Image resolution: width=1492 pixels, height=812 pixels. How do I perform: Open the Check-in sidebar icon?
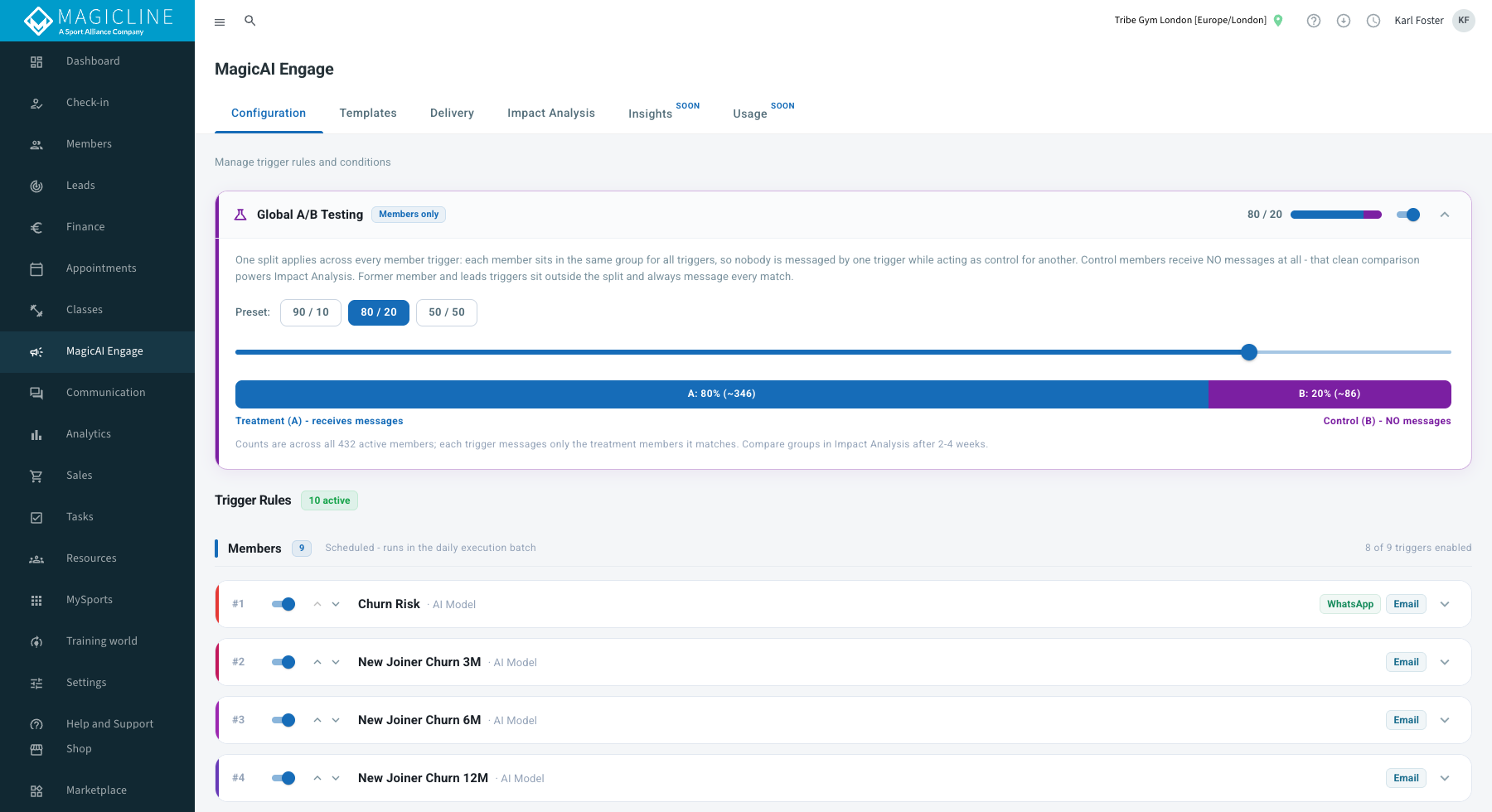(x=36, y=103)
